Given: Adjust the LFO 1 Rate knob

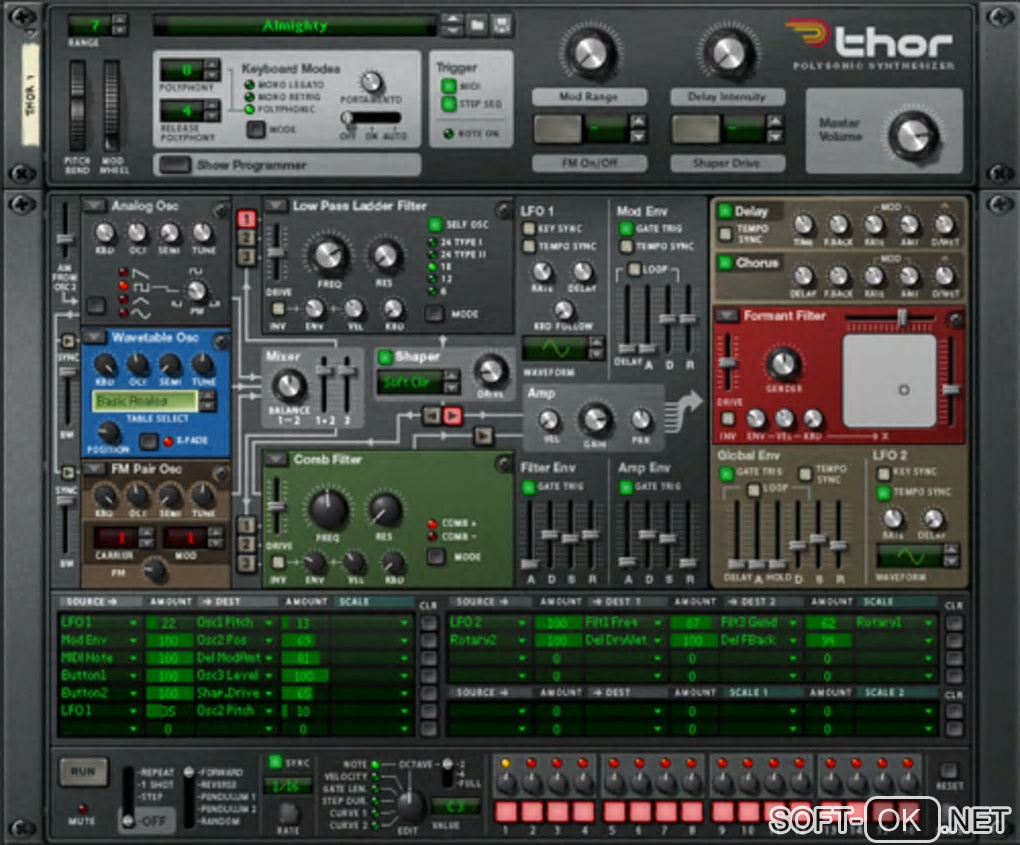Looking at the screenshot, I should pos(542,271).
